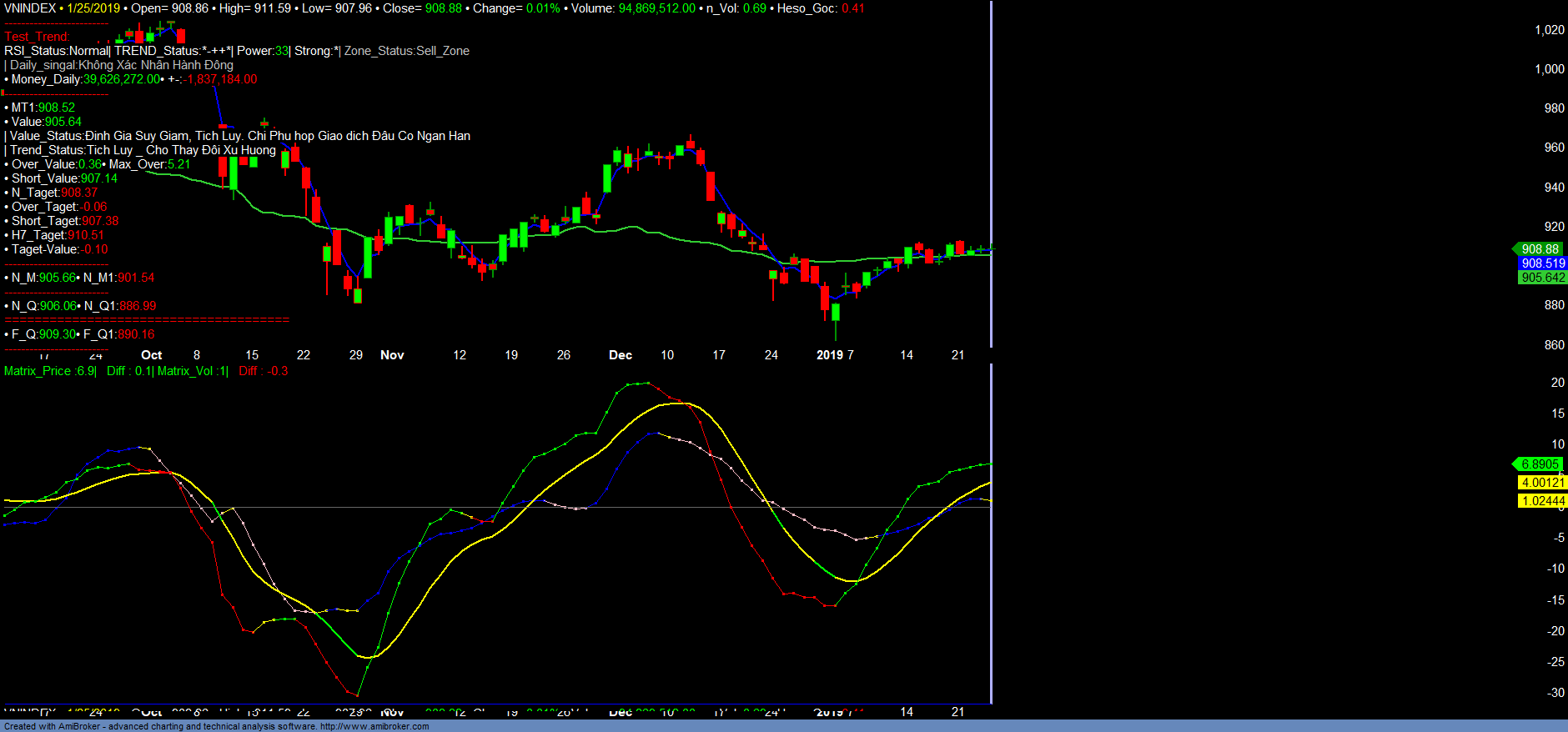This screenshot has width=1568, height=732.
Task: Click the green 6.8905 oscillator value tag
Action: pos(1539,464)
